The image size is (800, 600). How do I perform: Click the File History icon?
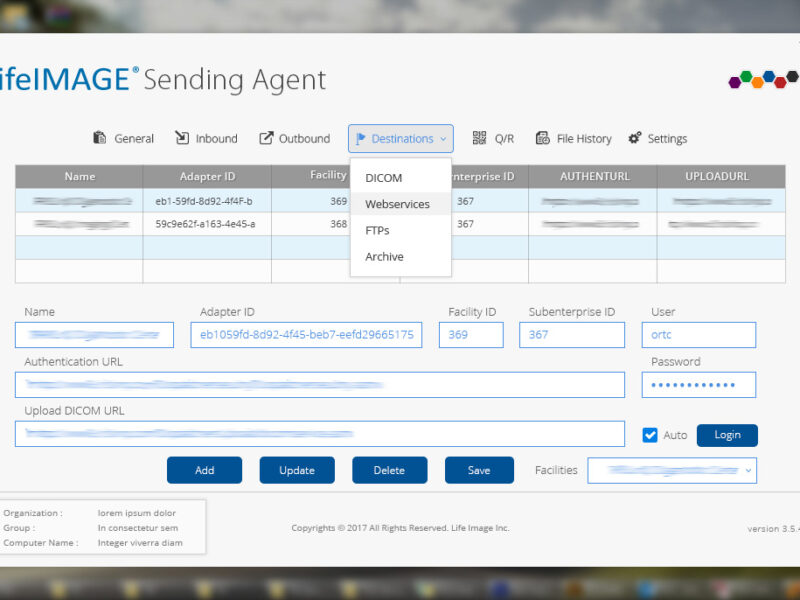point(542,138)
